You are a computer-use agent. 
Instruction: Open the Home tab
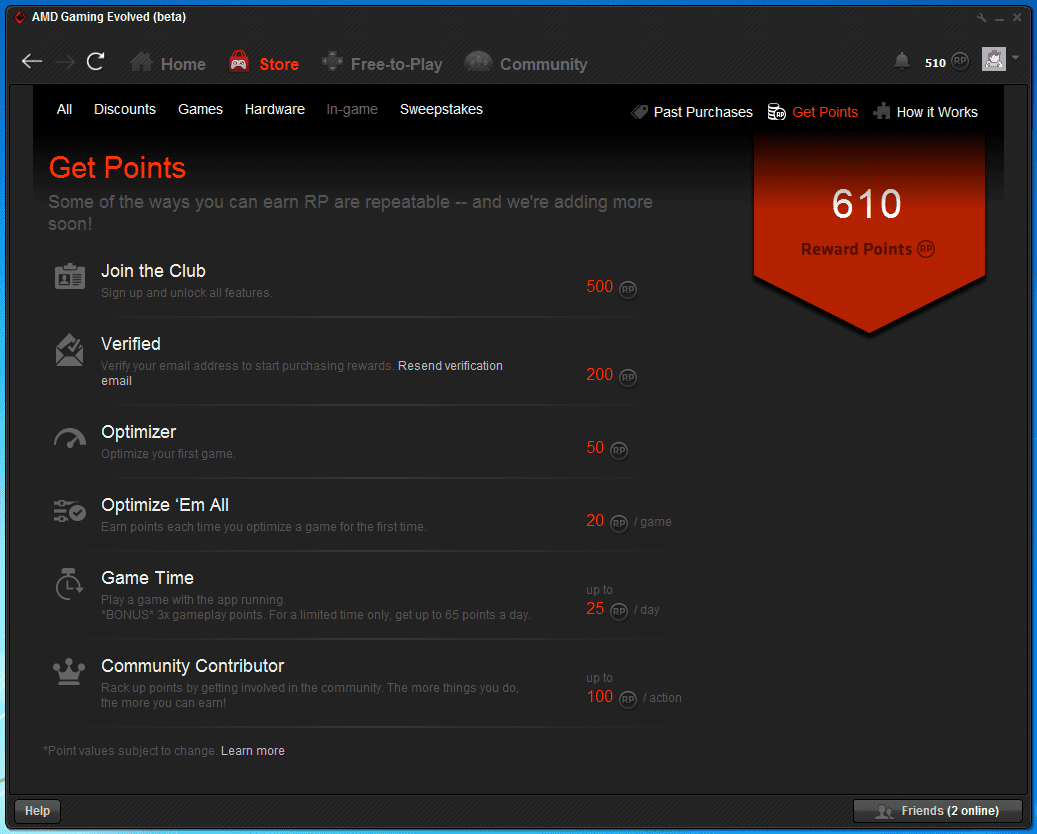168,64
